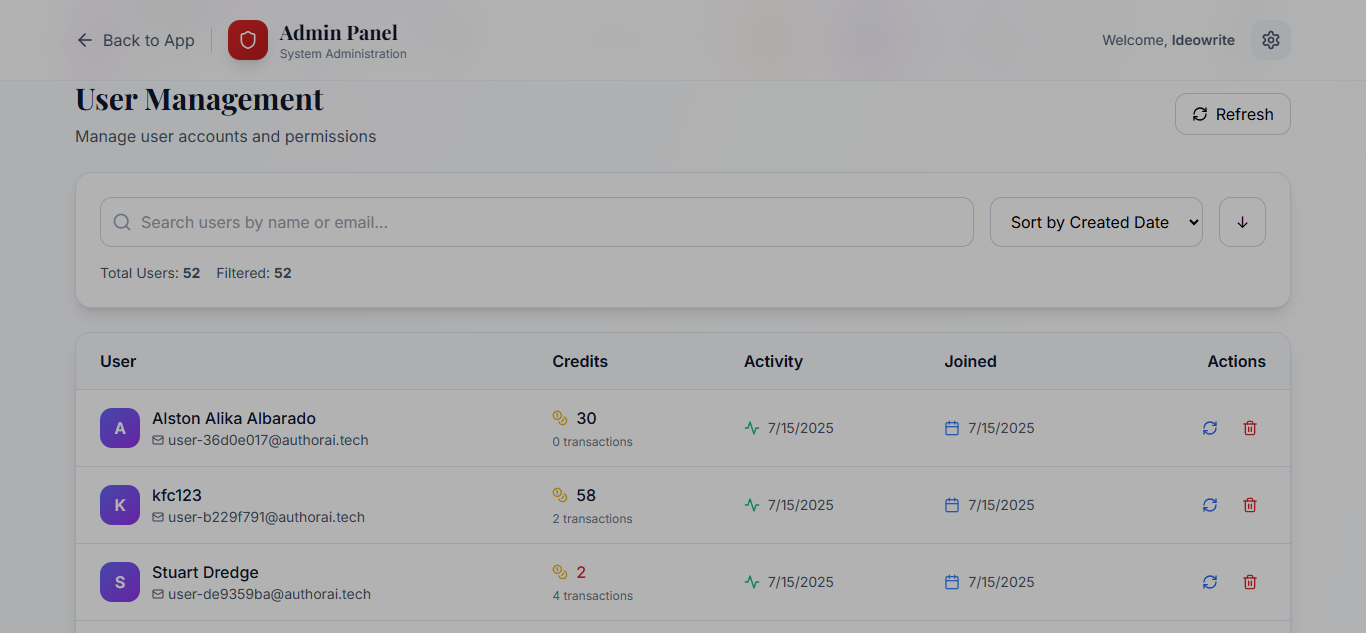Delete user Alston Alika Albarado
The height and width of the screenshot is (633, 1366).
coord(1250,428)
